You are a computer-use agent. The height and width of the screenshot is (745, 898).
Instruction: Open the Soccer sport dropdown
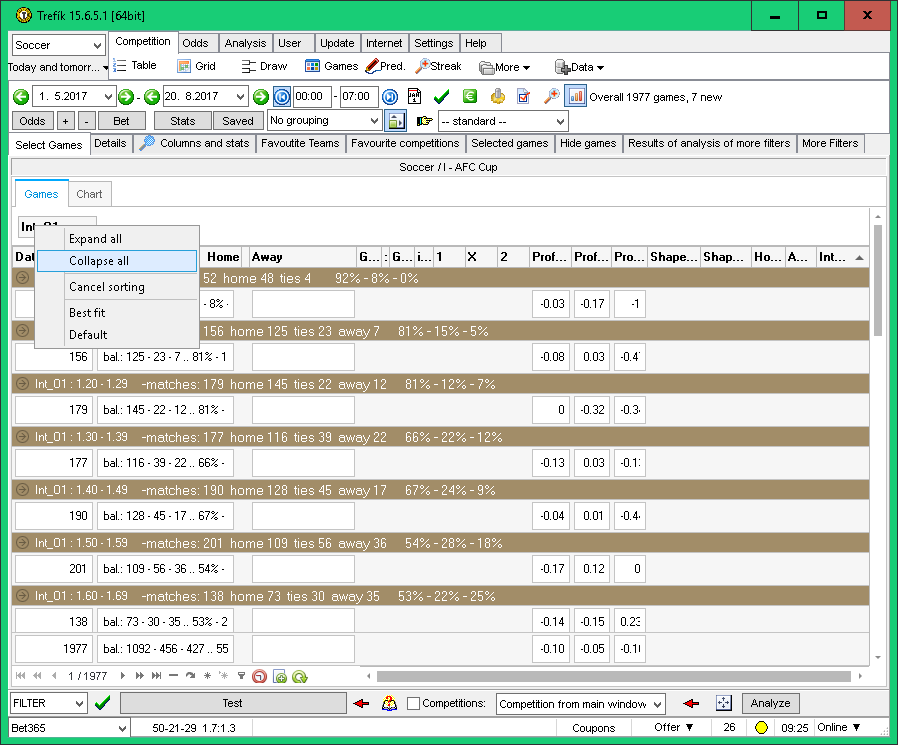click(x=58, y=45)
